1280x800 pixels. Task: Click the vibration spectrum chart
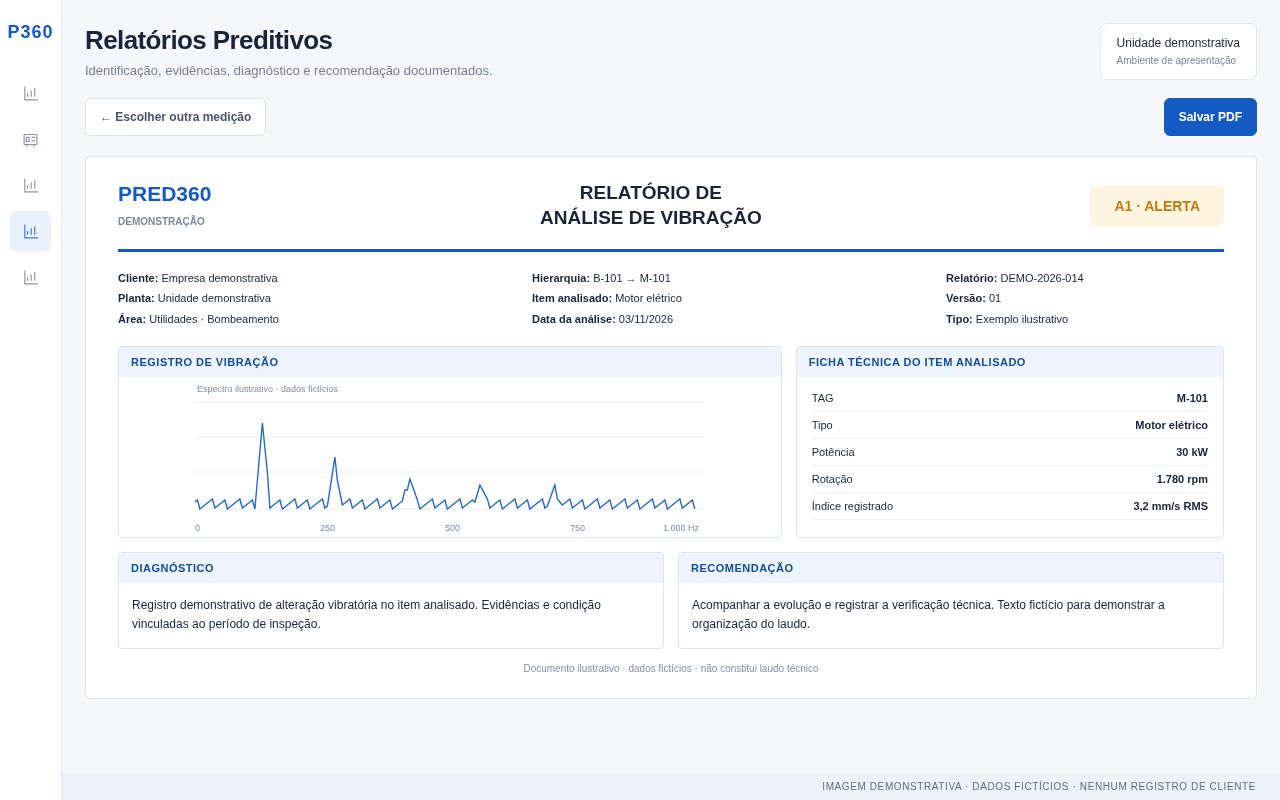pos(450,457)
